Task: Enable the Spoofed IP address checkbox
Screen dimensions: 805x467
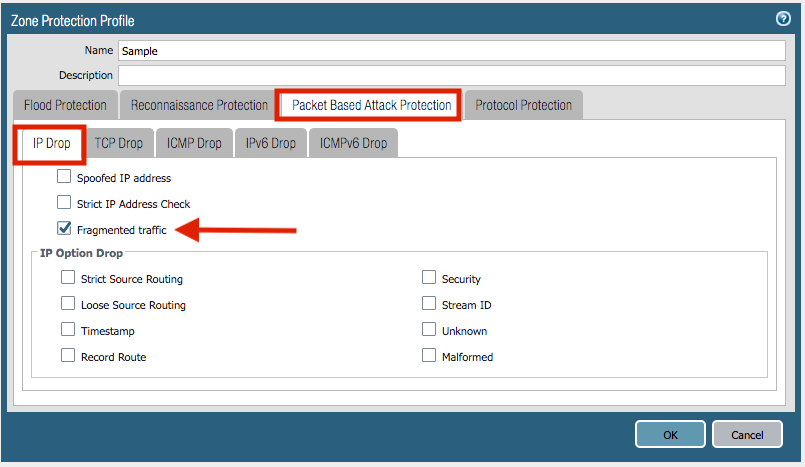Action: pyautogui.click(x=64, y=177)
